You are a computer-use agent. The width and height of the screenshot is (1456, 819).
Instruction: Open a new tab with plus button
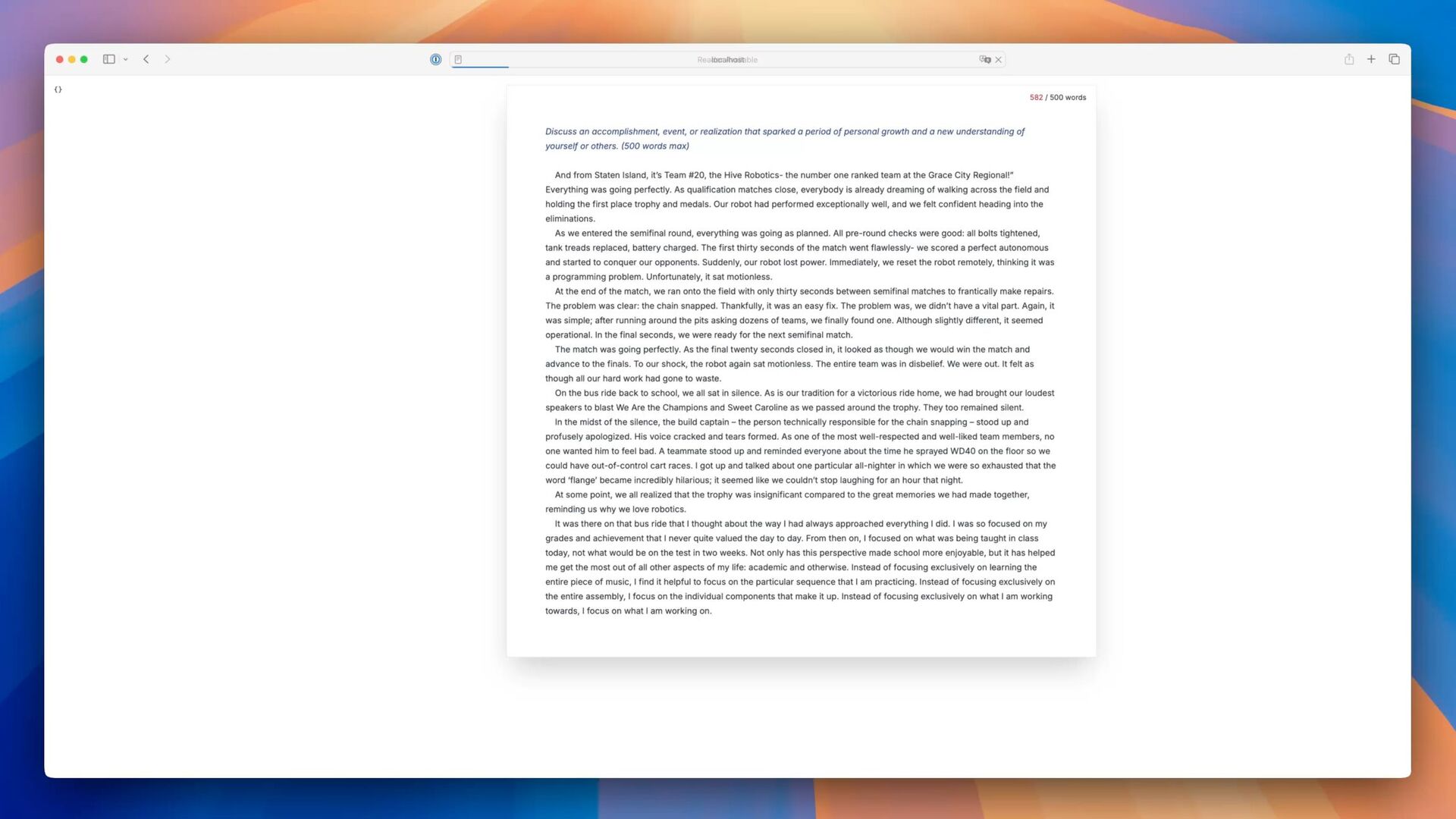coord(1371,59)
